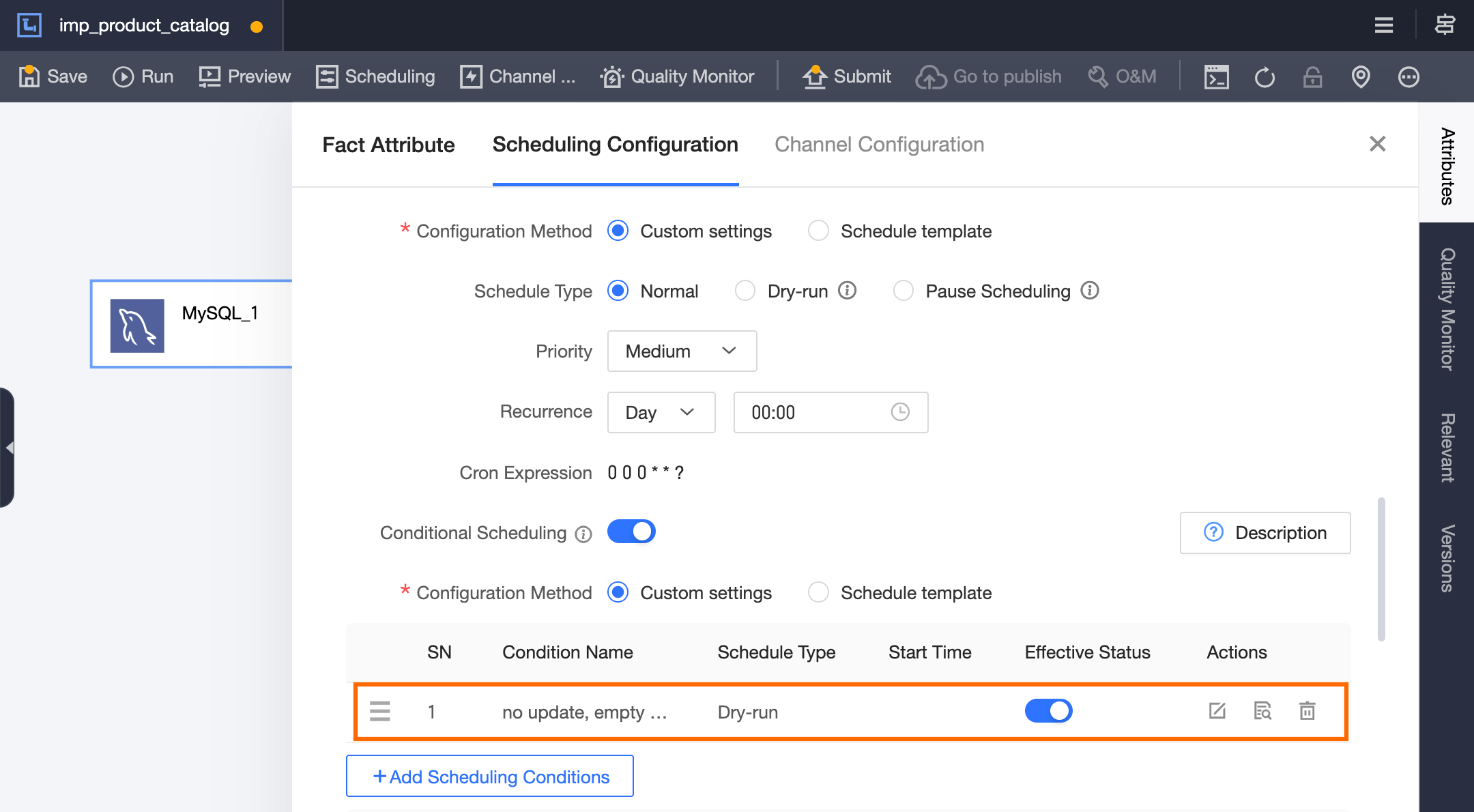1474x812 pixels.
Task: Expand the Recurrence Day dropdown
Action: [x=661, y=412]
